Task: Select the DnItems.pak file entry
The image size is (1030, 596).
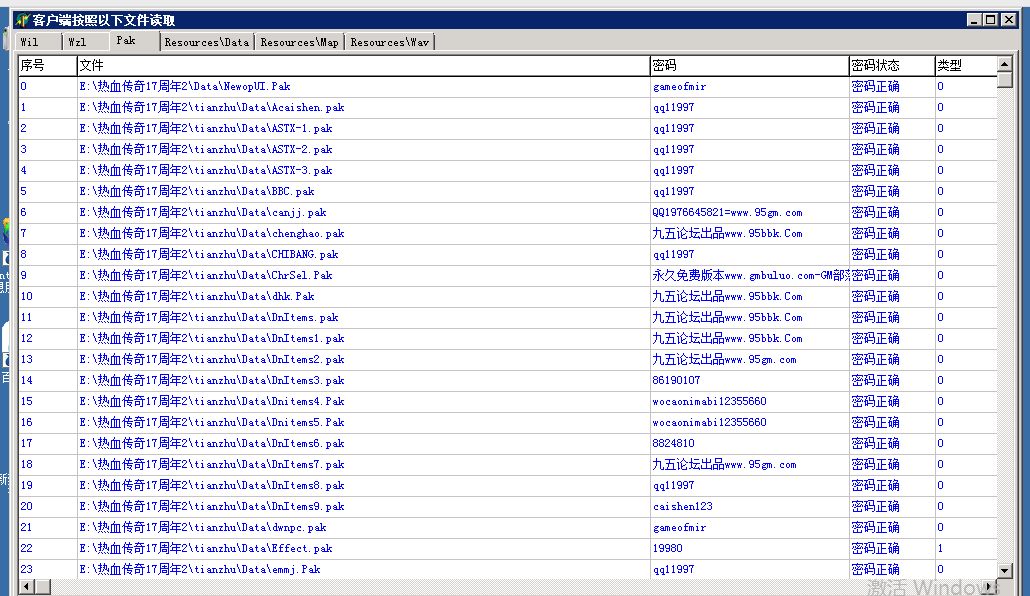Action: coord(208,318)
